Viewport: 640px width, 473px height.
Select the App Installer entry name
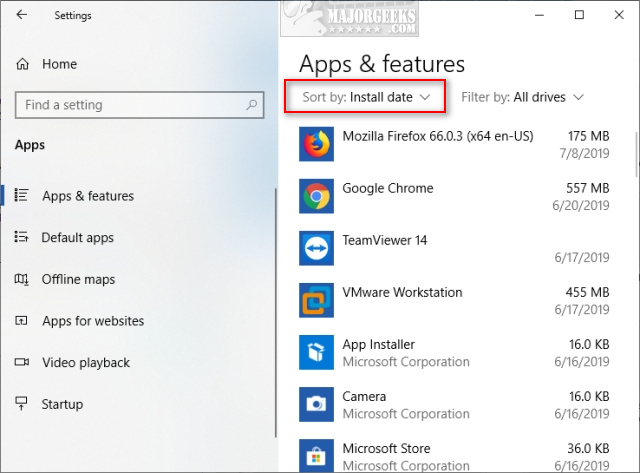tap(378, 344)
